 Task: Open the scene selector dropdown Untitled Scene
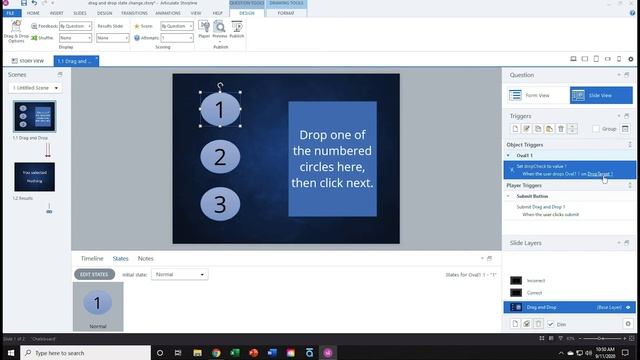[35, 88]
